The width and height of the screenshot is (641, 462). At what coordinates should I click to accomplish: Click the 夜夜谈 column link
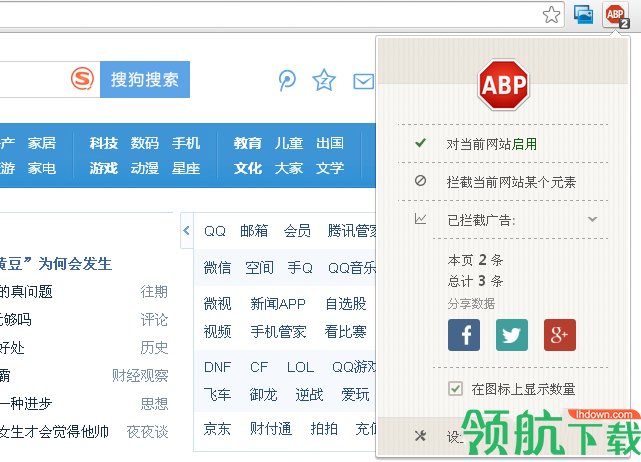point(148,432)
